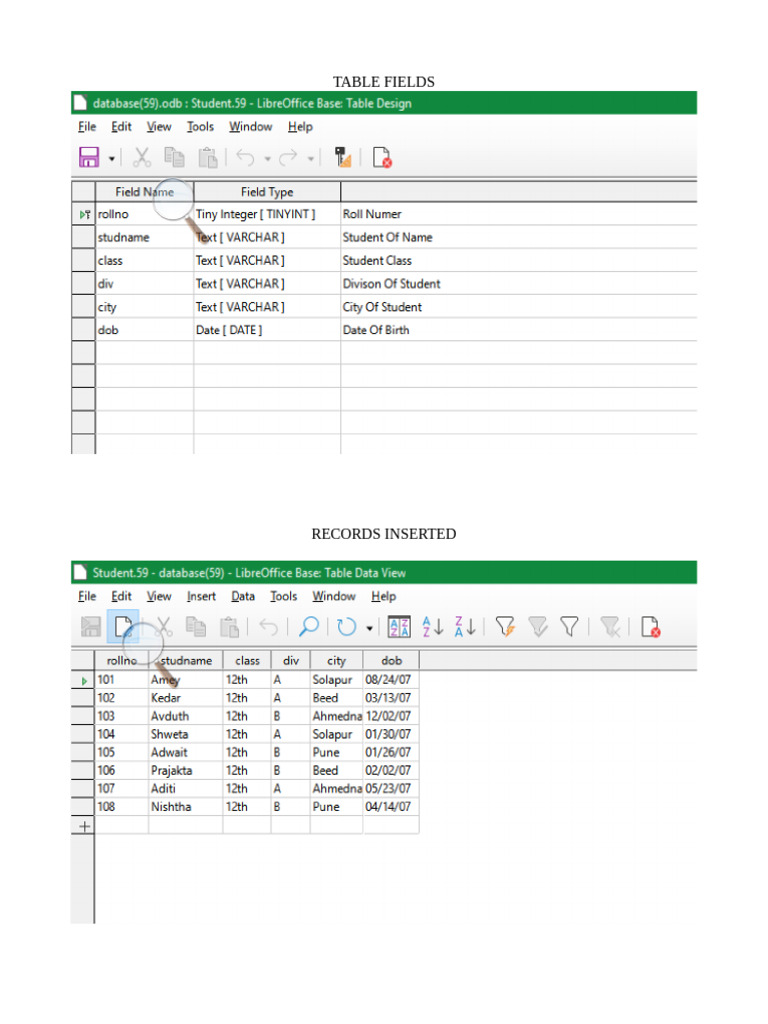Click Paste icon in Table Design toolbar
The height and width of the screenshot is (1024, 768).
point(208,157)
